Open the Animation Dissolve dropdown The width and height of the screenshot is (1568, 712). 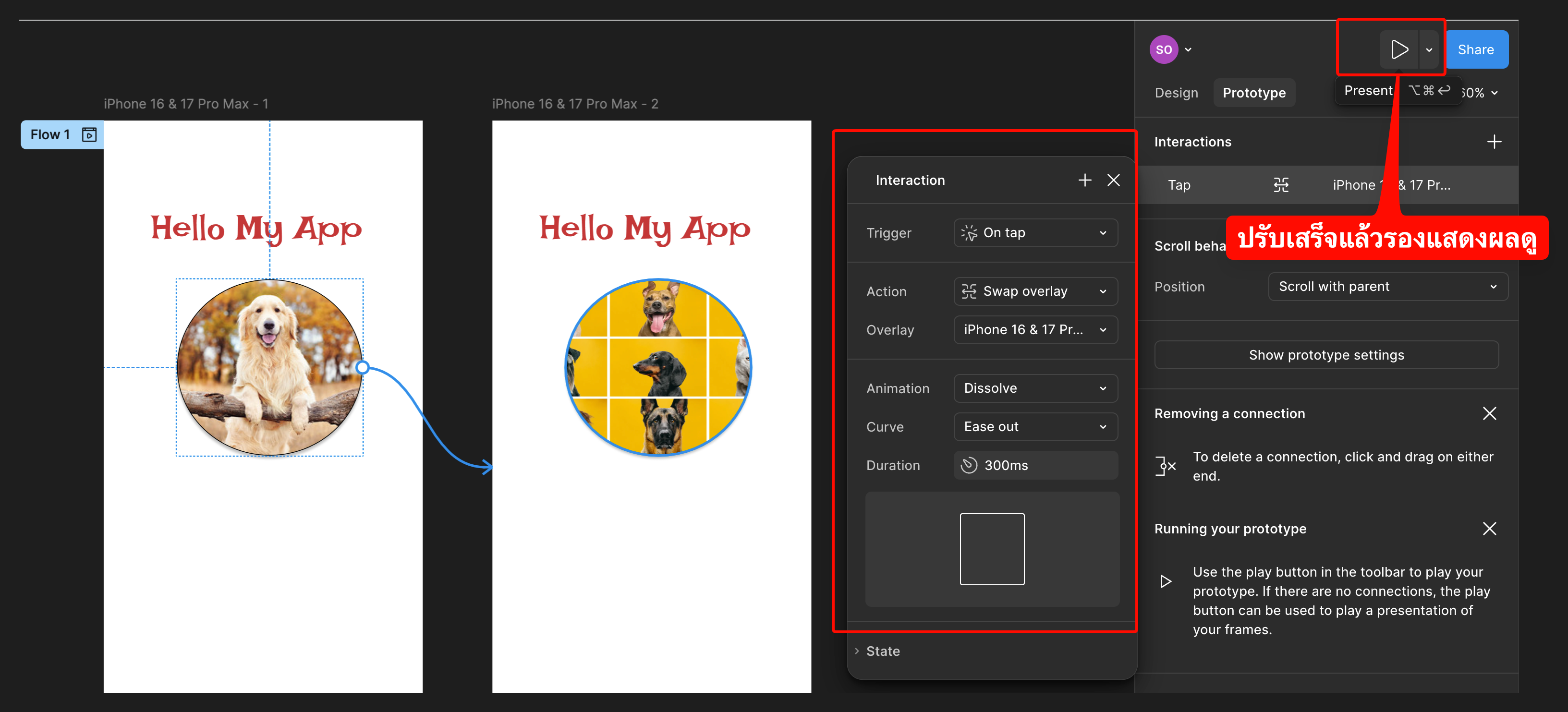click(1035, 388)
